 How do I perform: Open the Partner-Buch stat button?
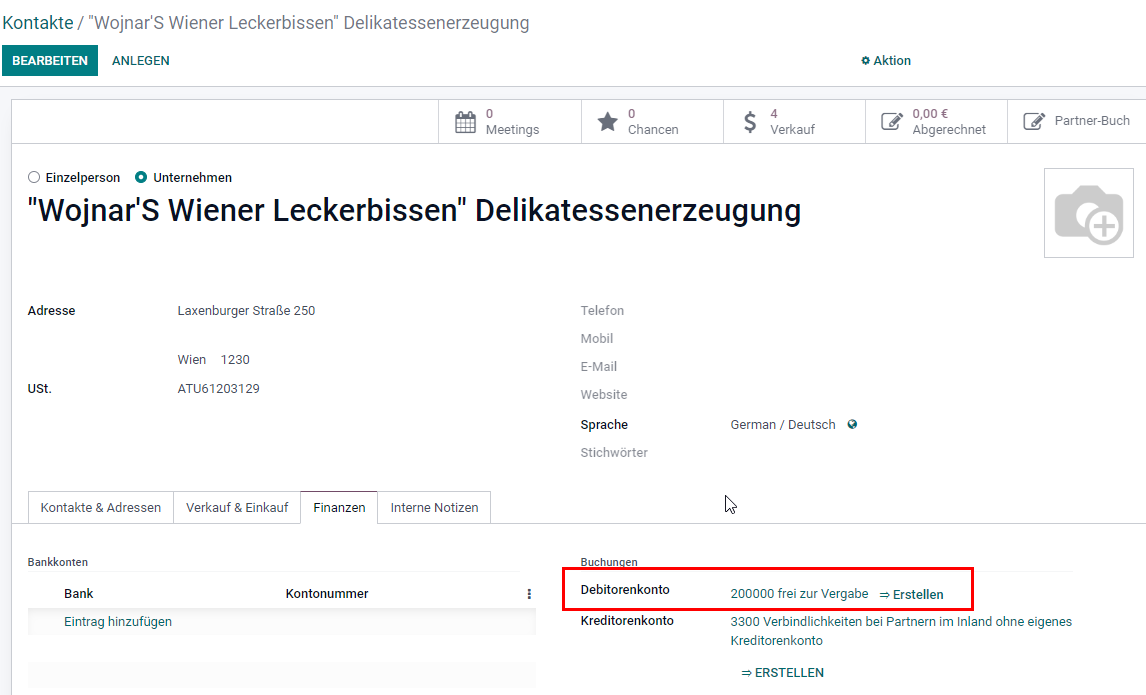click(1077, 121)
